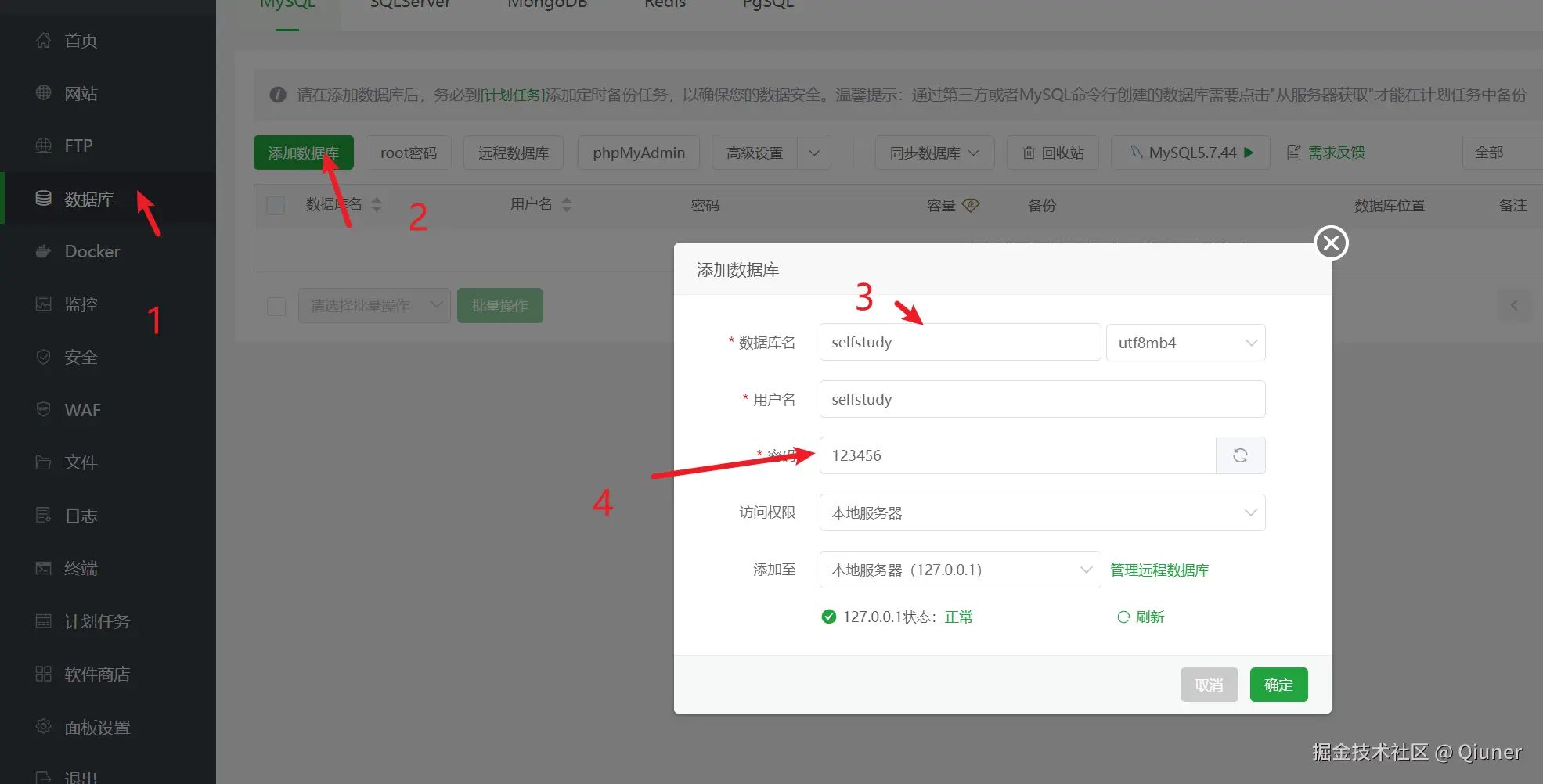The image size is (1543, 784).
Task: Click the 计划任务 link in notice text
Action: 512,95
